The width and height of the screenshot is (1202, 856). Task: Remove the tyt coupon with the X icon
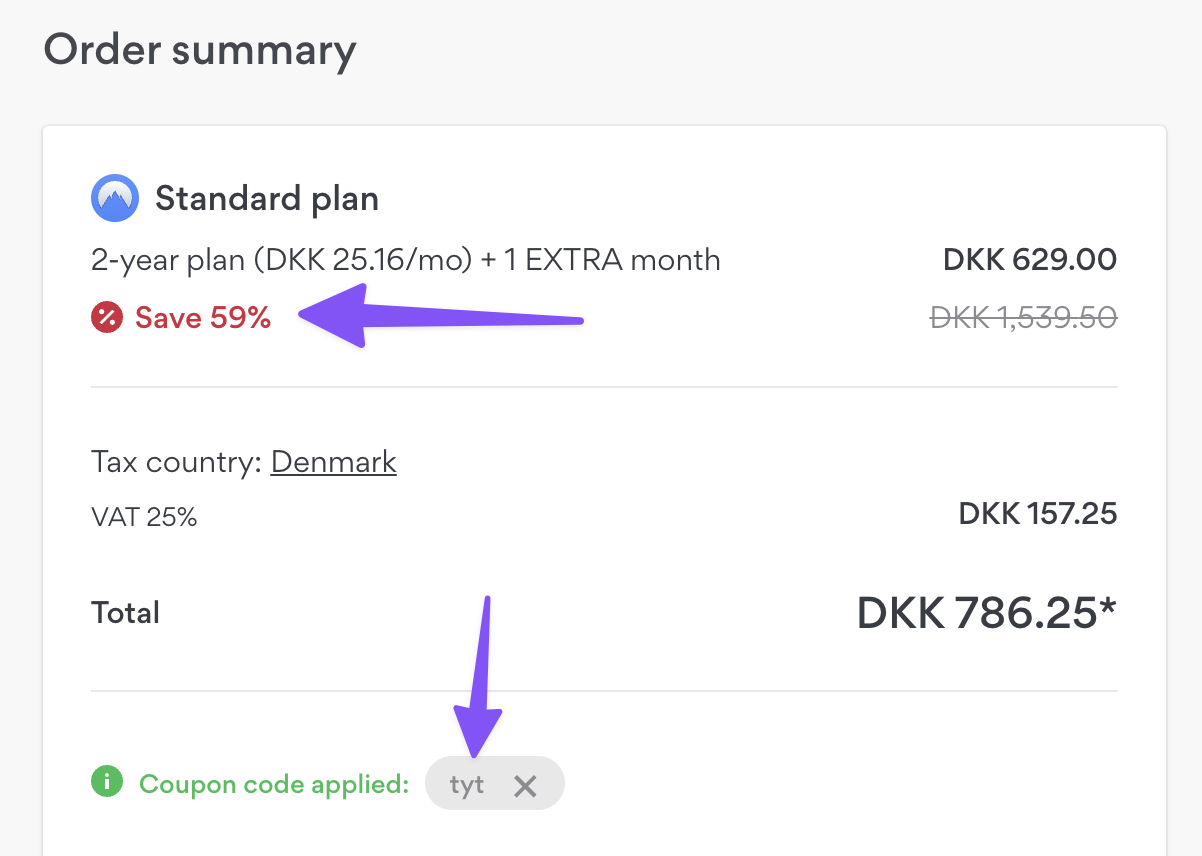click(x=525, y=786)
